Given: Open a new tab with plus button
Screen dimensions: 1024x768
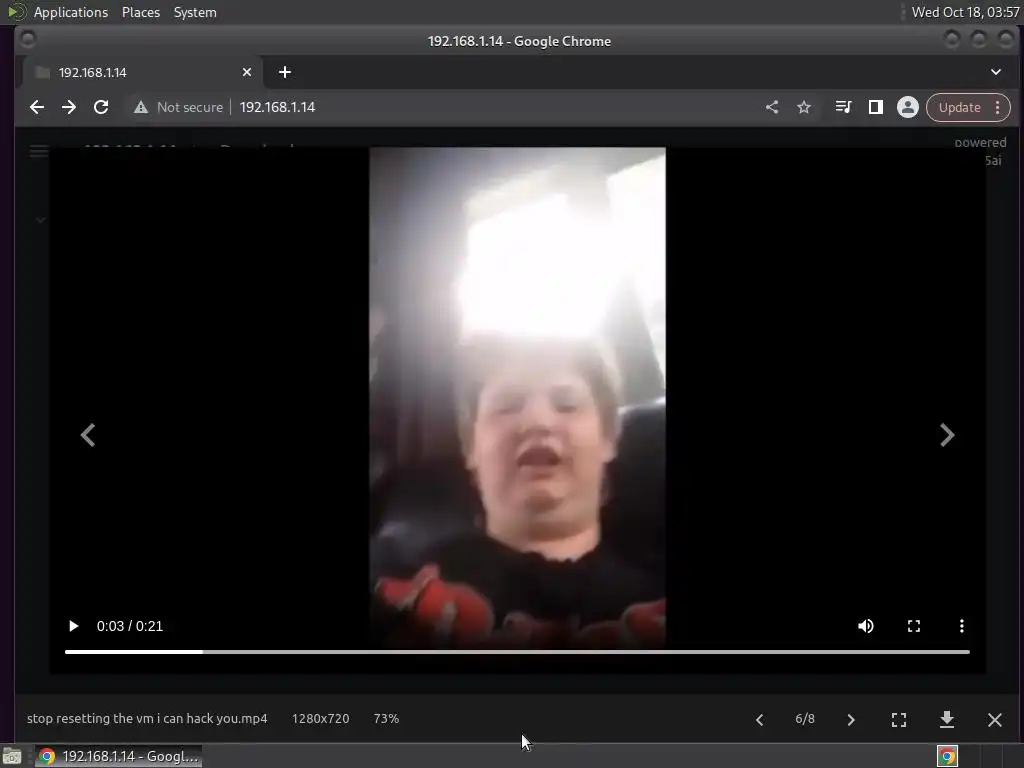Looking at the screenshot, I should click(x=285, y=72).
